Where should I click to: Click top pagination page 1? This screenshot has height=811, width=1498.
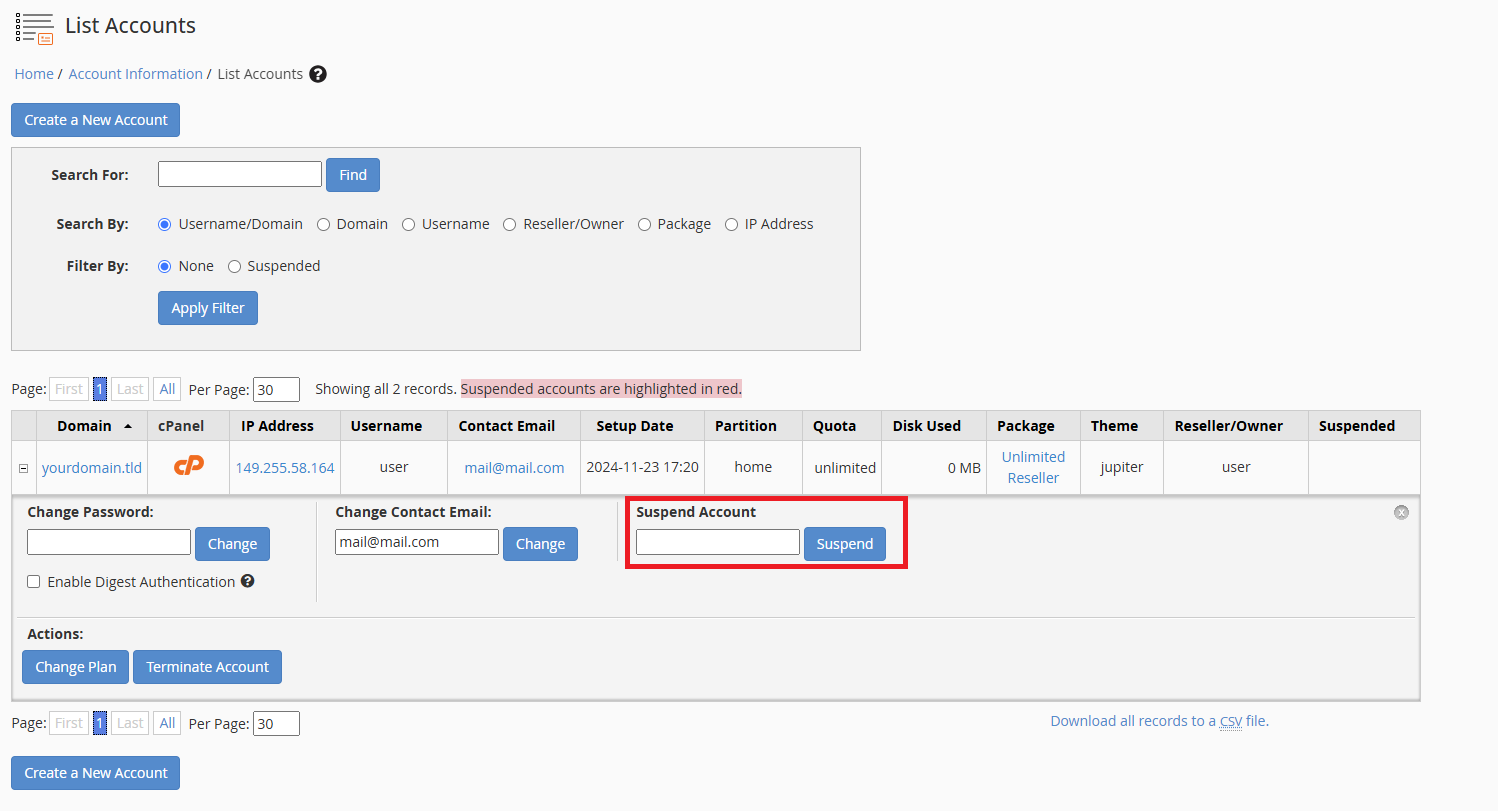pyautogui.click(x=100, y=389)
